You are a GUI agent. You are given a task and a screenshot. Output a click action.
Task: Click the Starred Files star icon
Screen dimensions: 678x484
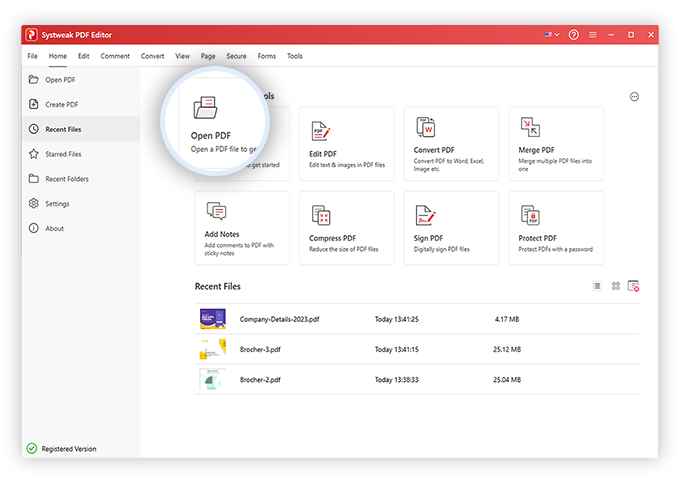(x=34, y=154)
